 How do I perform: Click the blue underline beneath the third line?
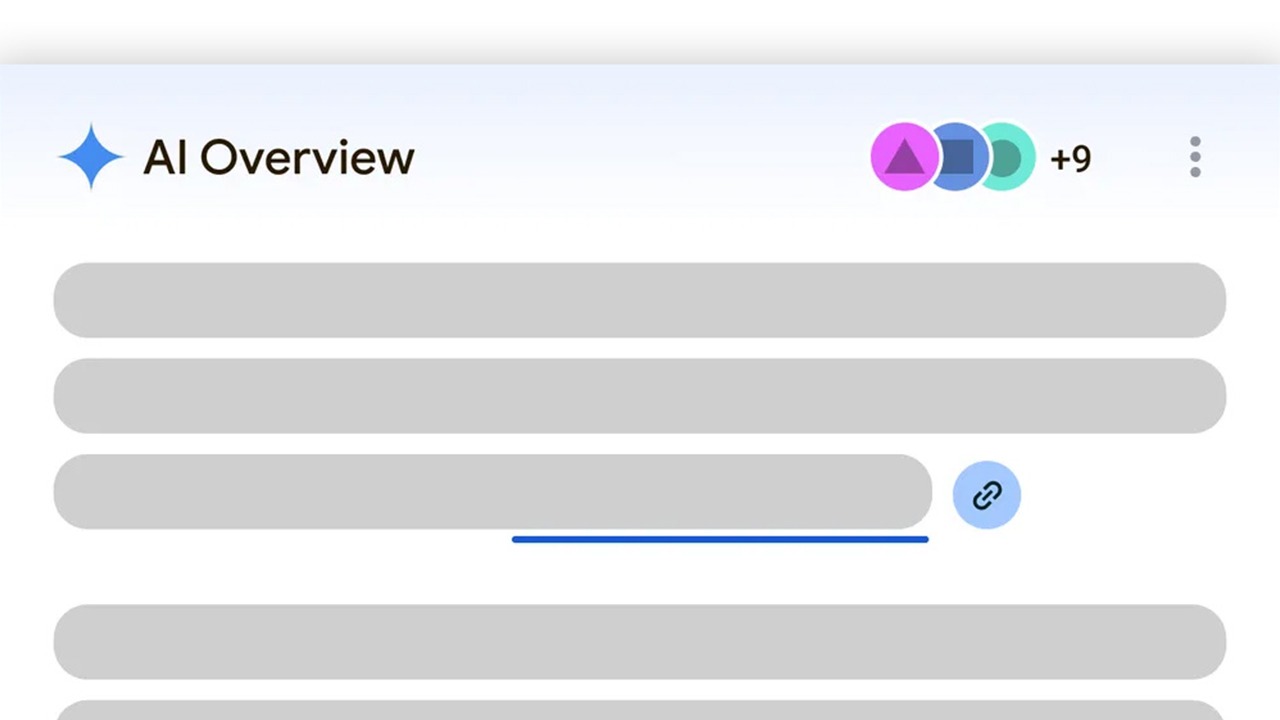[x=720, y=539]
